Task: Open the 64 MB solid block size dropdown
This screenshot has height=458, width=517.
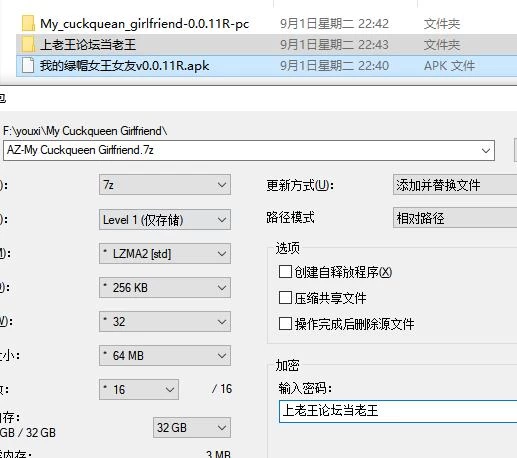Action: click(165, 356)
